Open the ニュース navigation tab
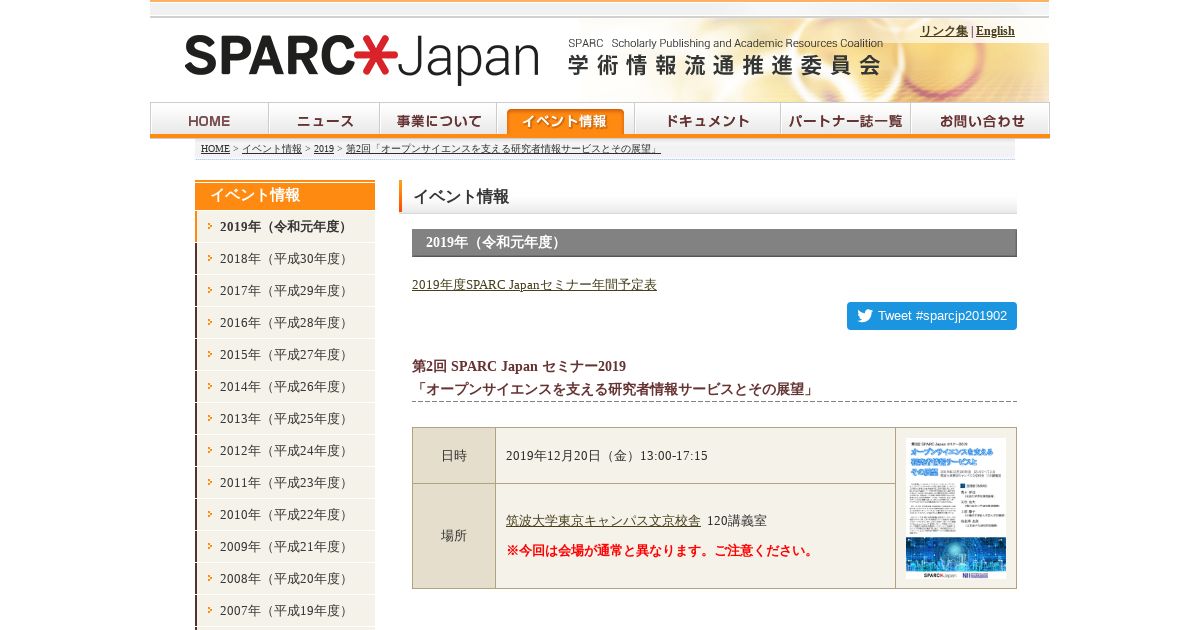1200x630 pixels. click(324, 120)
